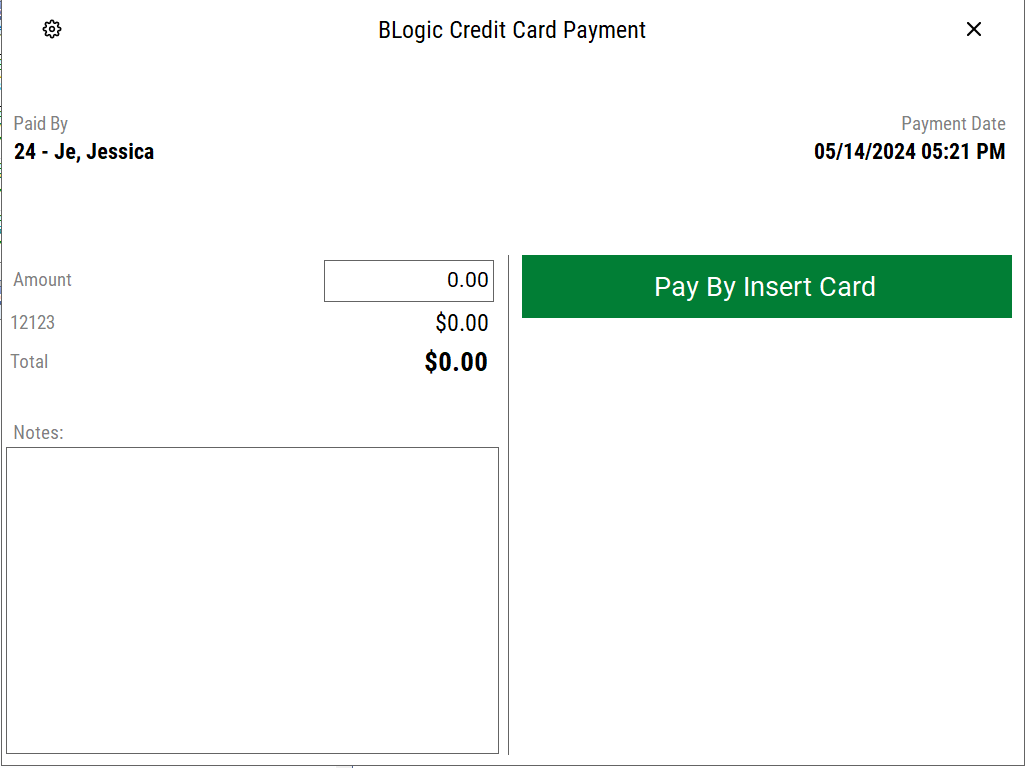This screenshot has width=1025, height=768.
Task: Select the payer name Je, Jessica
Action: 104,152
